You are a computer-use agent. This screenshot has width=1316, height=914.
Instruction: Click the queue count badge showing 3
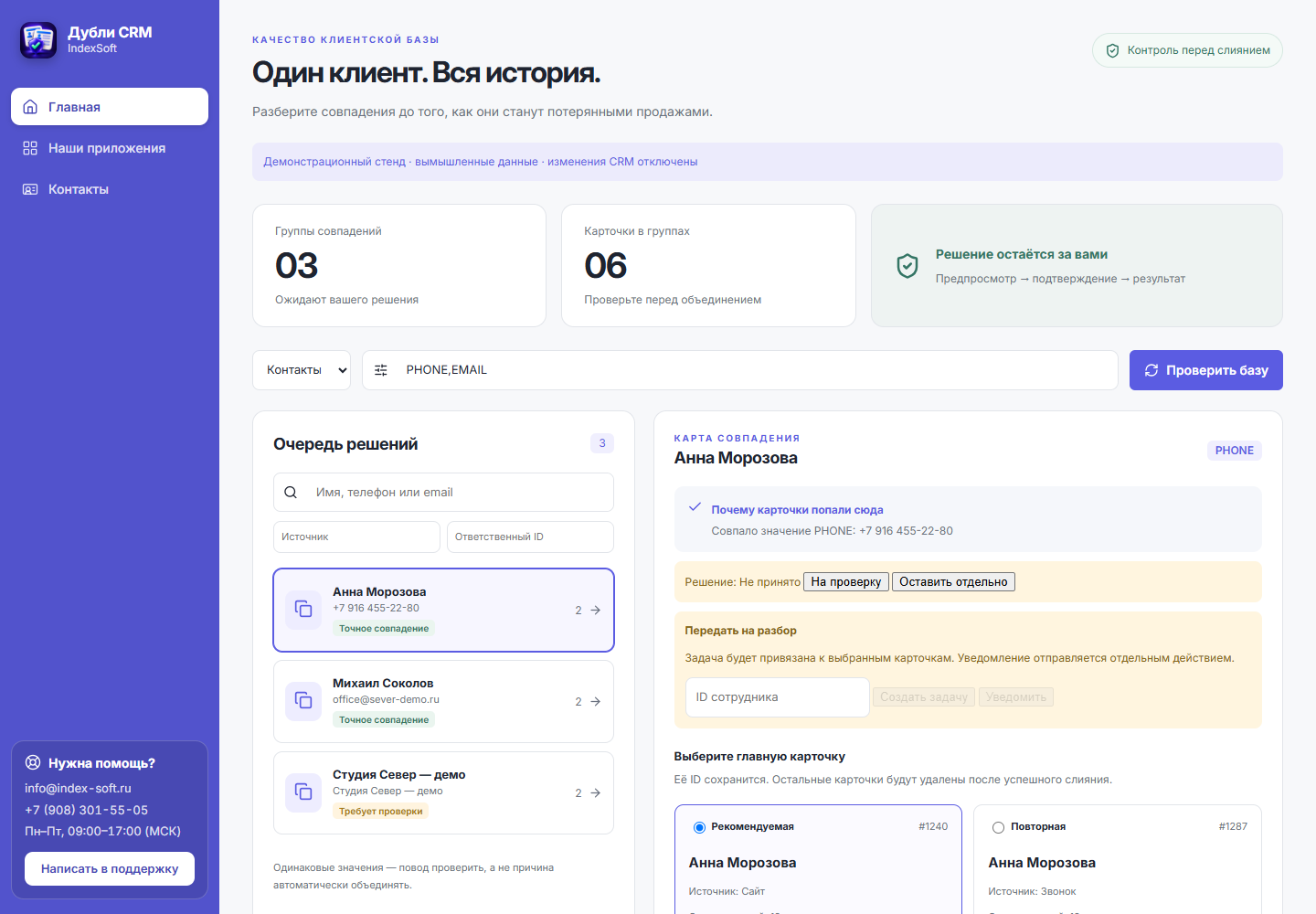[x=602, y=443]
